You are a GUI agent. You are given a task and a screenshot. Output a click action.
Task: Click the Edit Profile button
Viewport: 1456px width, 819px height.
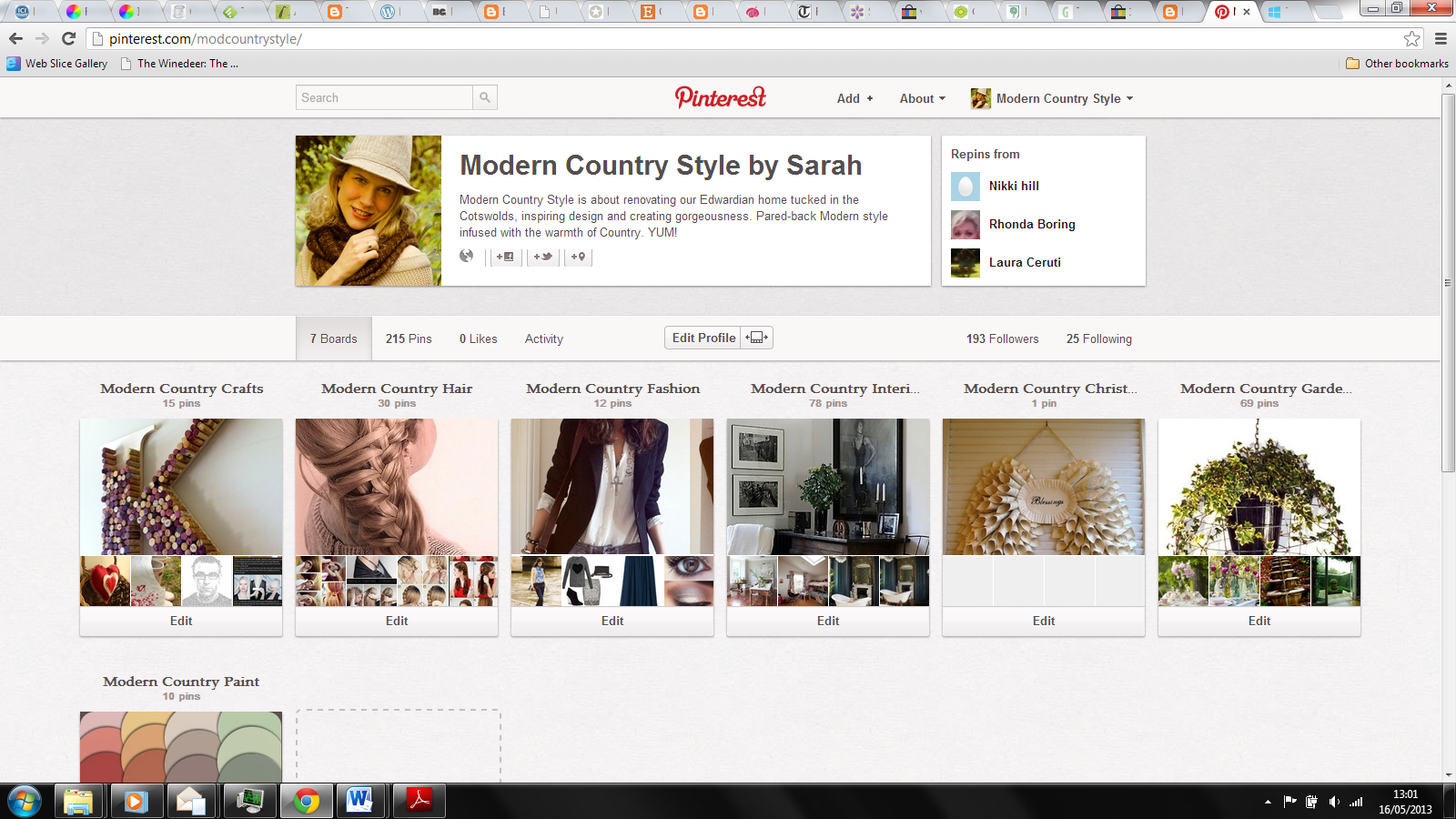(703, 337)
